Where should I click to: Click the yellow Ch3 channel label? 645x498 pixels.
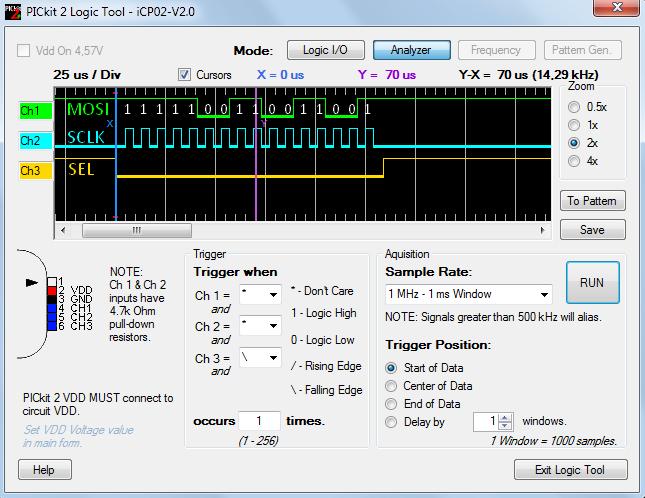pos(36,171)
